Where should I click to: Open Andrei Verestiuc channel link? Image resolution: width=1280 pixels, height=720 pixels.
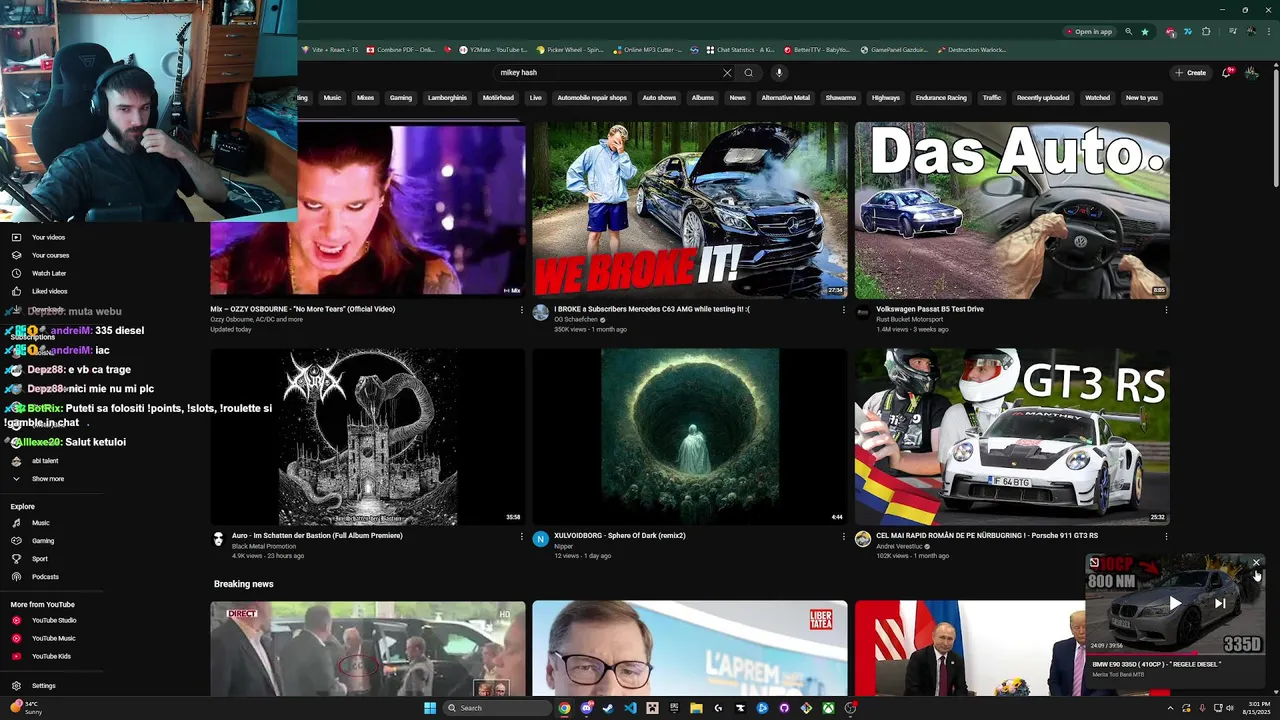[x=899, y=546]
